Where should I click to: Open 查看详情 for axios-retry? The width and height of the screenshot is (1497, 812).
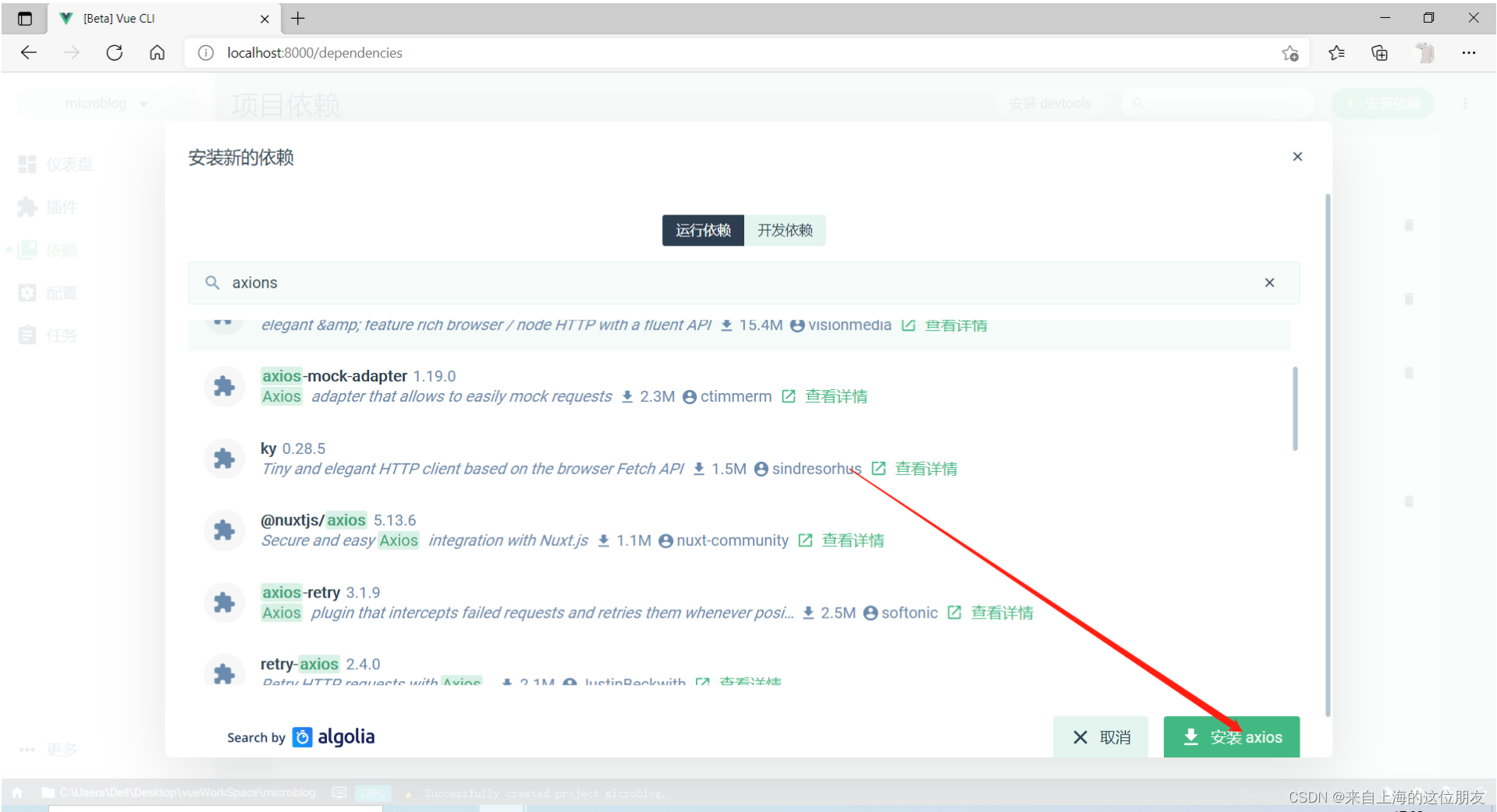(1002, 613)
